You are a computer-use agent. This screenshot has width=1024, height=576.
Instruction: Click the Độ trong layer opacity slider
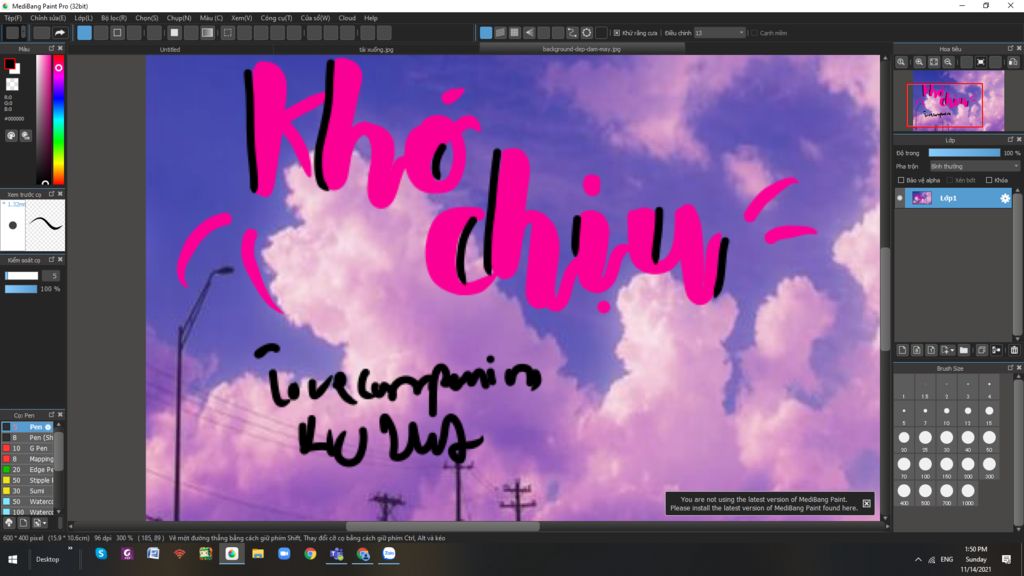(x=964, y=153)
